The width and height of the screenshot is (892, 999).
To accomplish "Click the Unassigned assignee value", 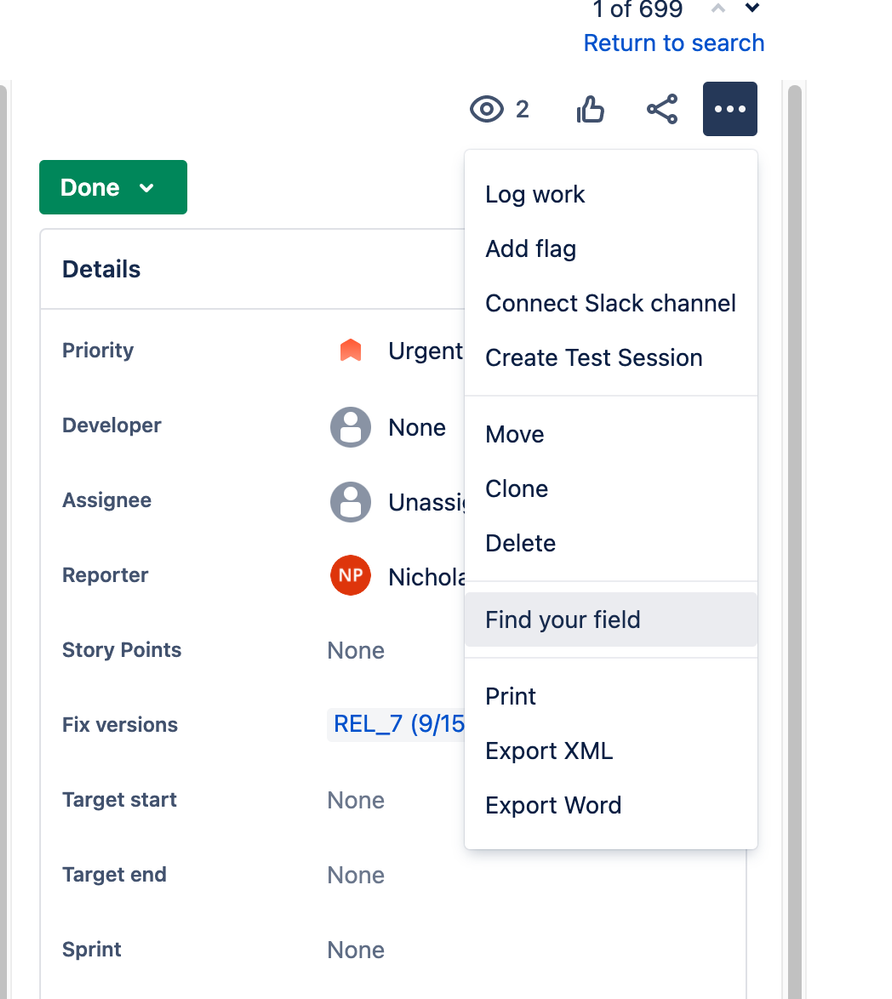I will pos(427,503).
